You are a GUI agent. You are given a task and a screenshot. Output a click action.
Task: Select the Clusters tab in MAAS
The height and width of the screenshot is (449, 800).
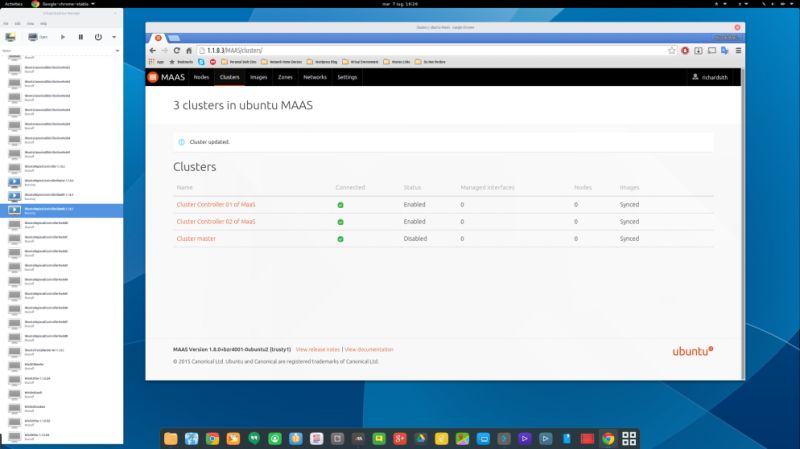pos(230,77)
